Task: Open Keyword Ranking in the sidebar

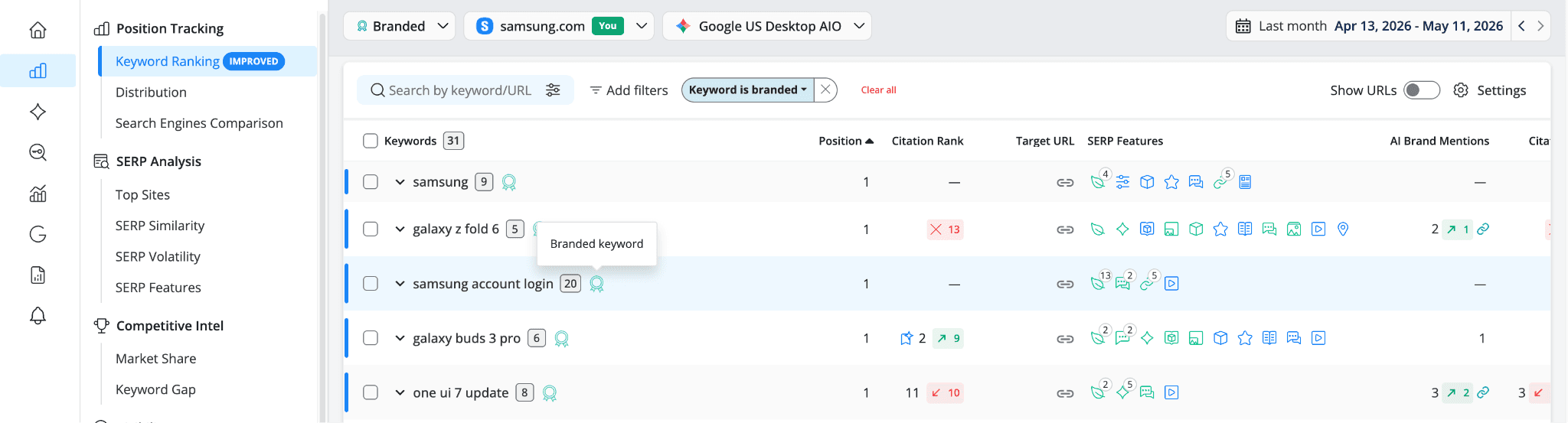Action: point(207,61)
